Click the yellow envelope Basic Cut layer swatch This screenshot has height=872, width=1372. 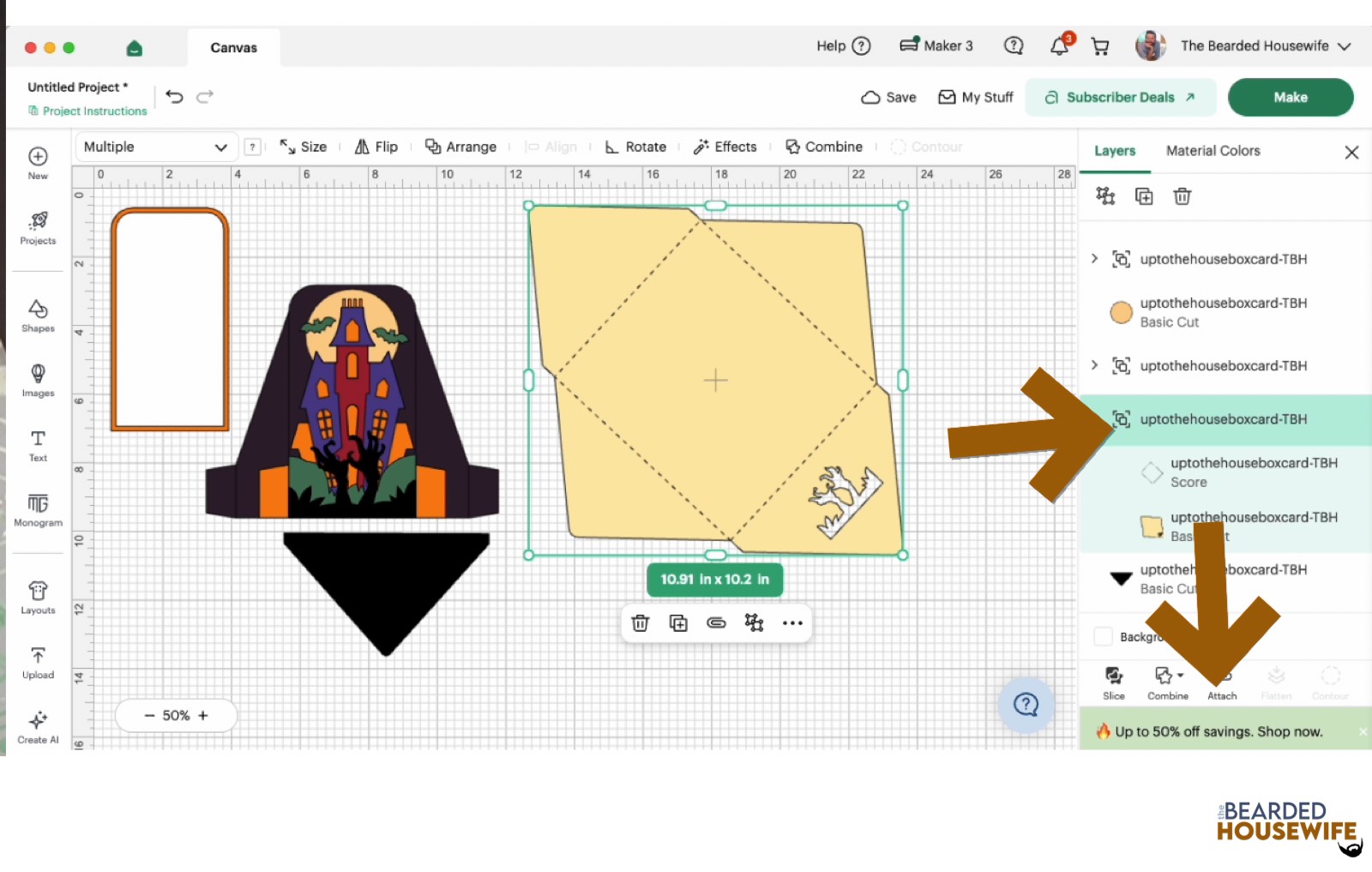[x=1152, y=526]
